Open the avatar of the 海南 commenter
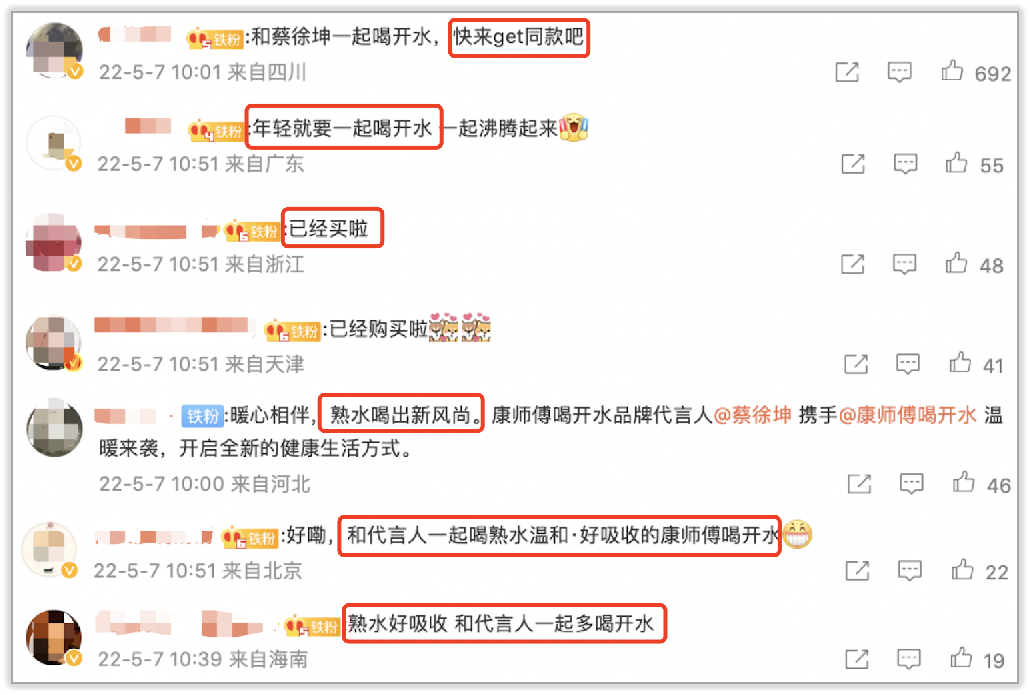This screenshot has height=695, width=1030. (x=54, y=637)
